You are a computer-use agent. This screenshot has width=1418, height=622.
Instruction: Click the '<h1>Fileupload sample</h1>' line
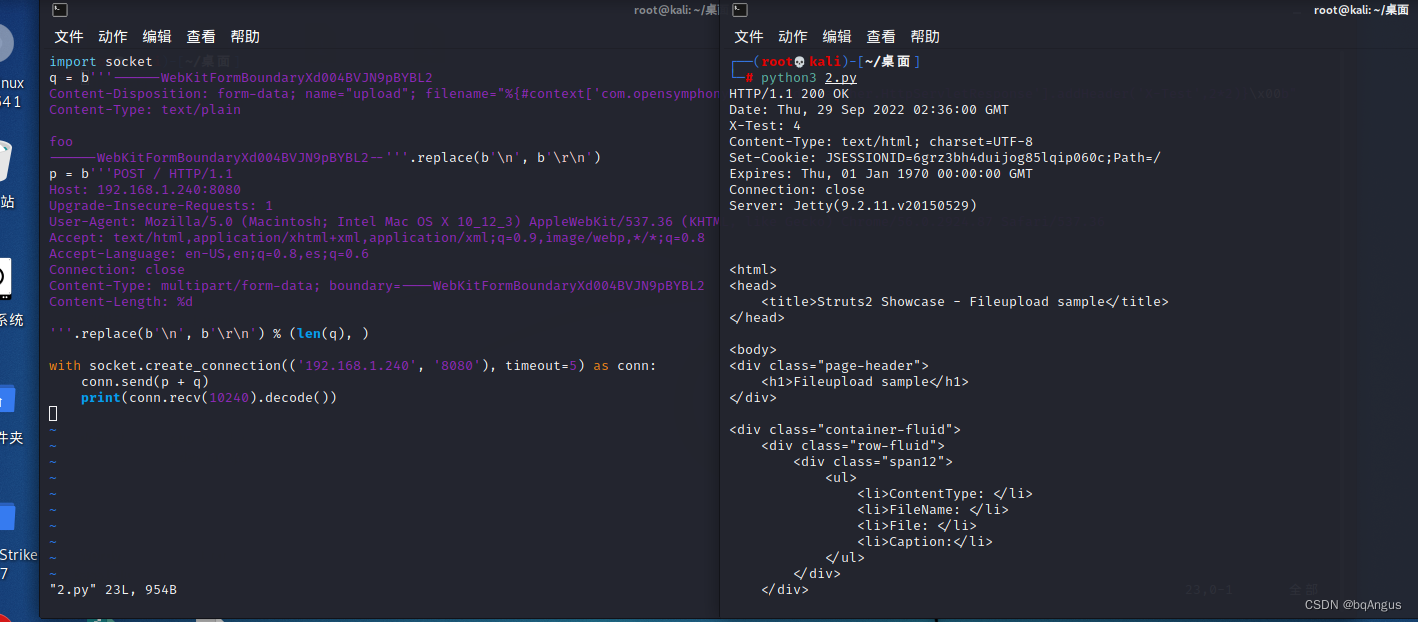click(865, 382)
